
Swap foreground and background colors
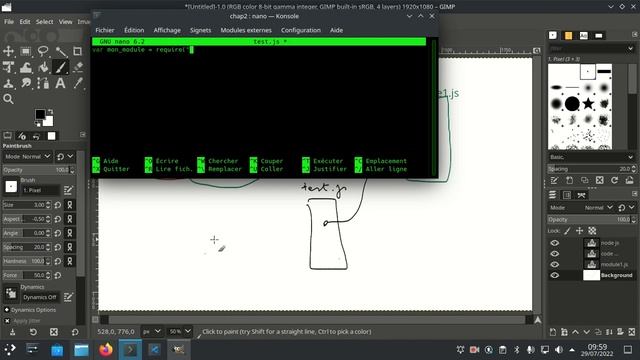coord(50,111)
